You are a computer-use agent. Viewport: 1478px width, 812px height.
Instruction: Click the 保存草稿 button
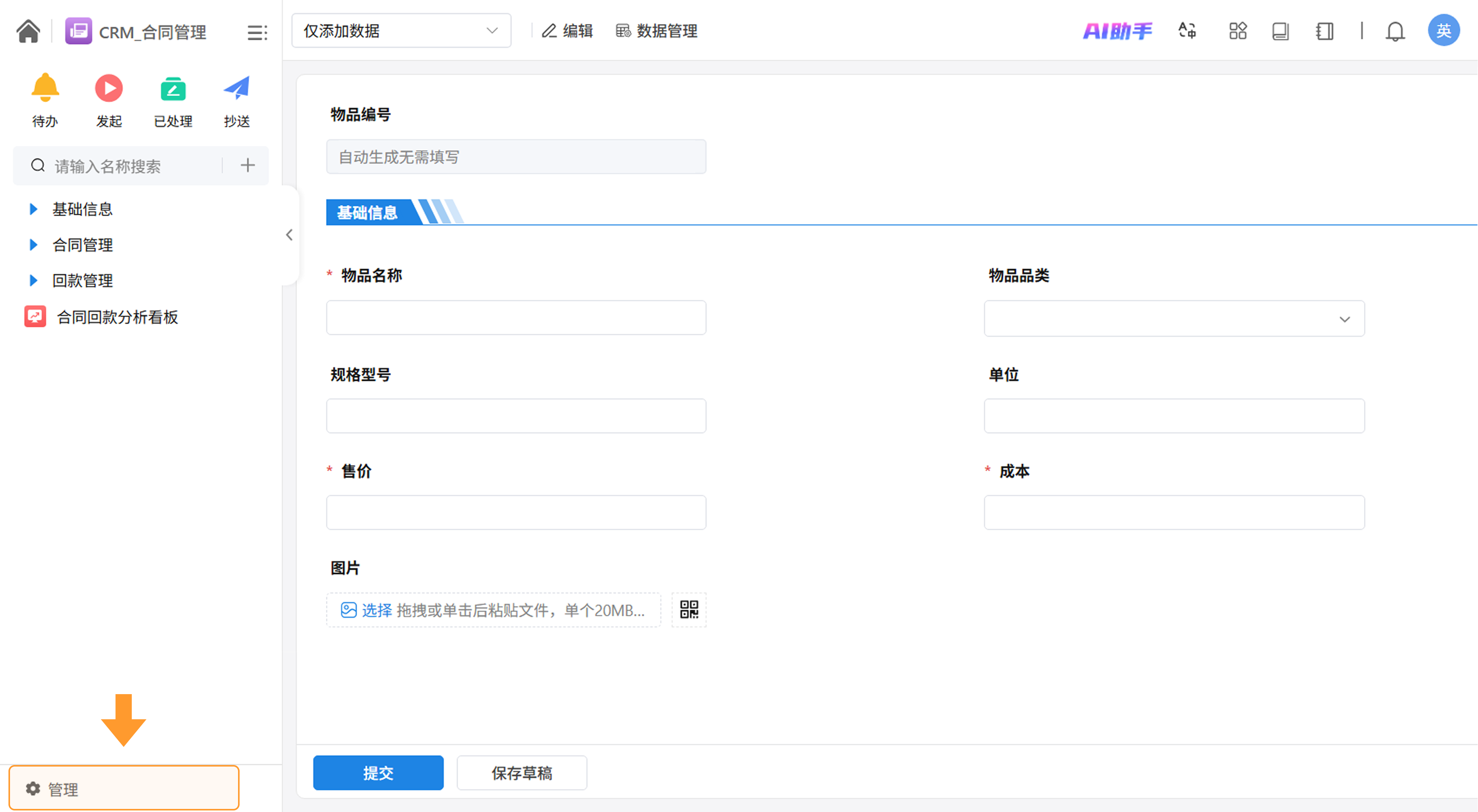522,773
